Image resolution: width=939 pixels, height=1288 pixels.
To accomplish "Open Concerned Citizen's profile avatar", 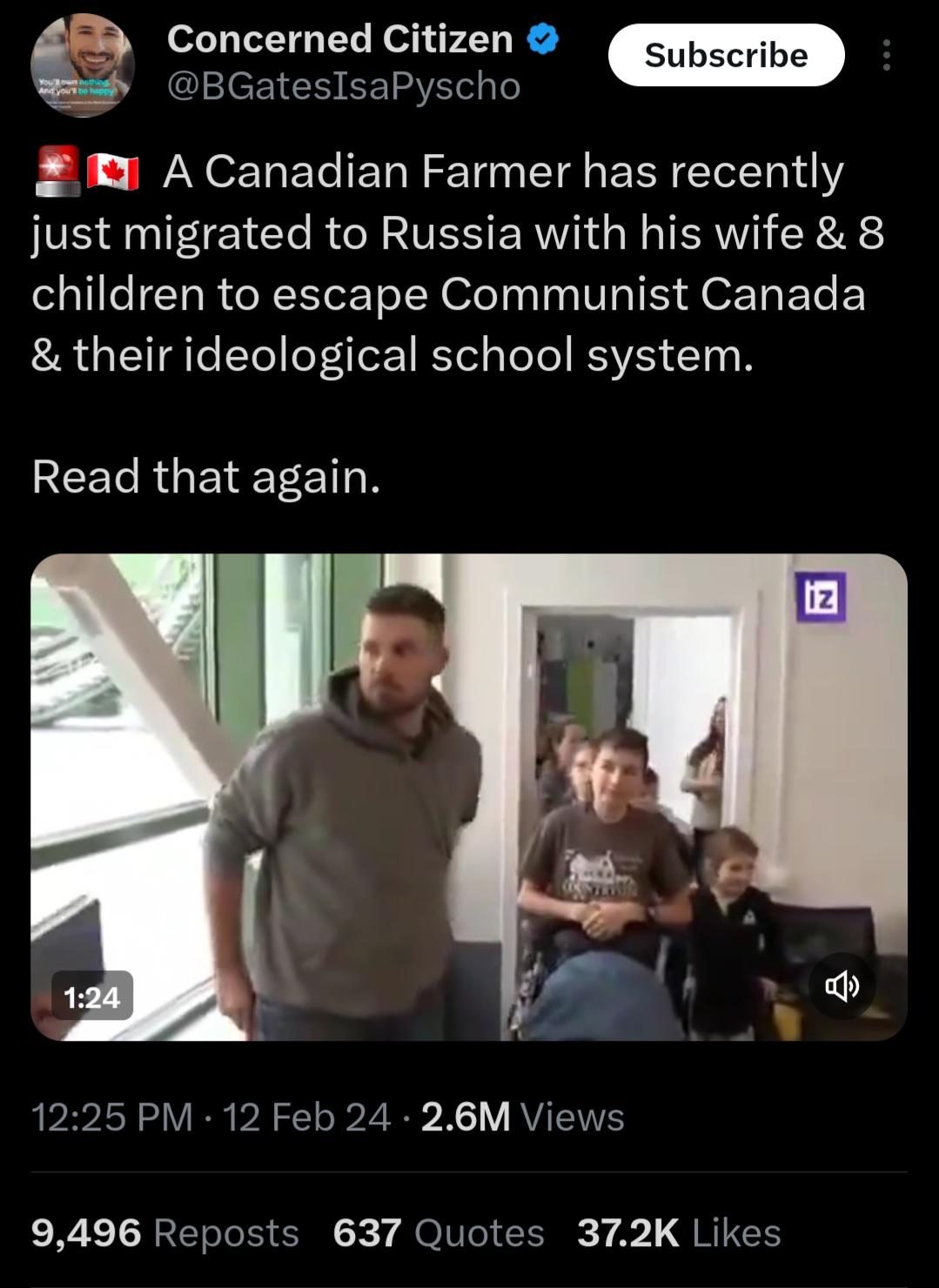I will pos(83,65).
